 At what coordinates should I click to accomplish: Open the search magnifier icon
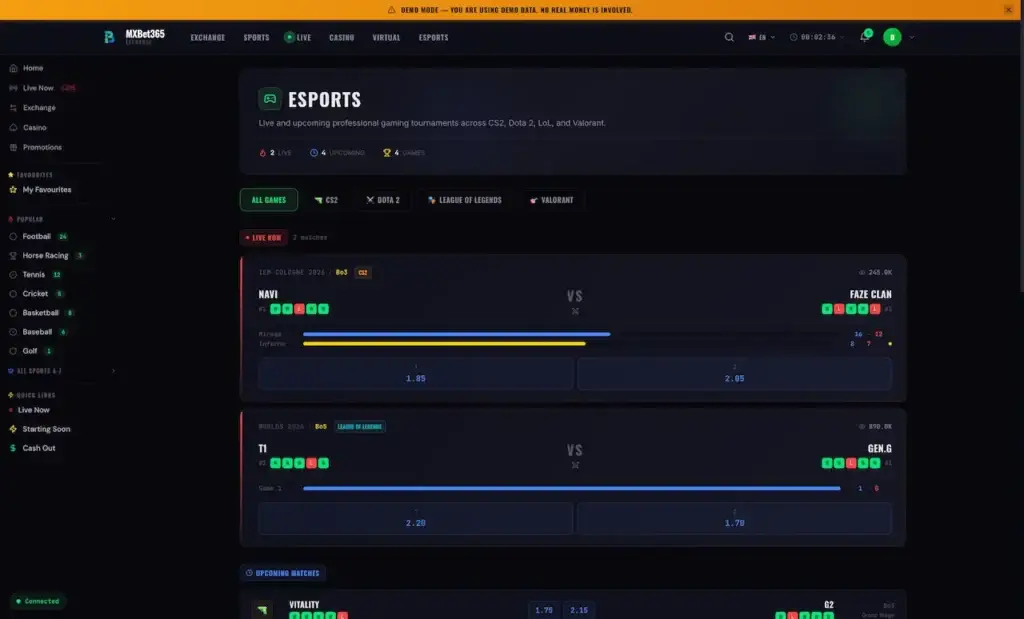(x=729, y=37)
